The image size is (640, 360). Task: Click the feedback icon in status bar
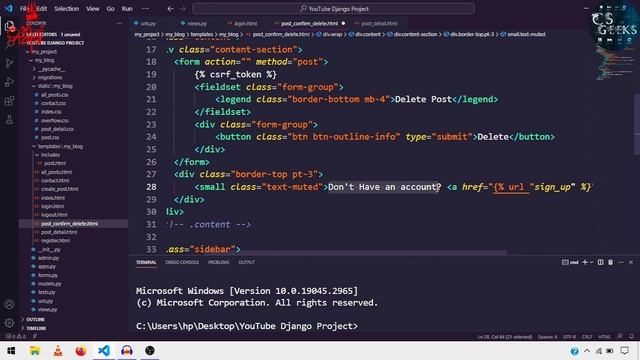click(x=620, y=336)
